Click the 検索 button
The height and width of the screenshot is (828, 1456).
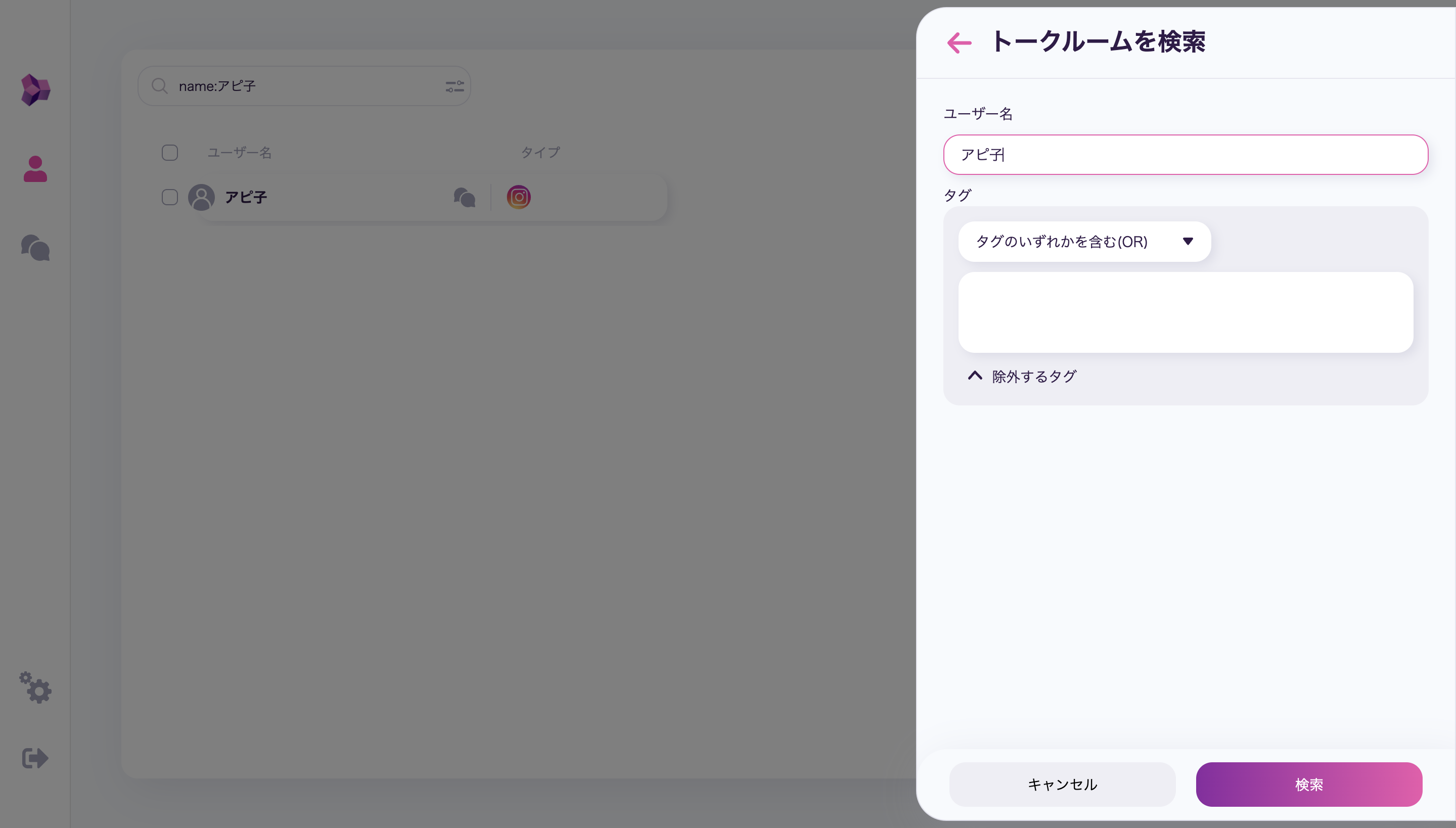[1309, 784]
